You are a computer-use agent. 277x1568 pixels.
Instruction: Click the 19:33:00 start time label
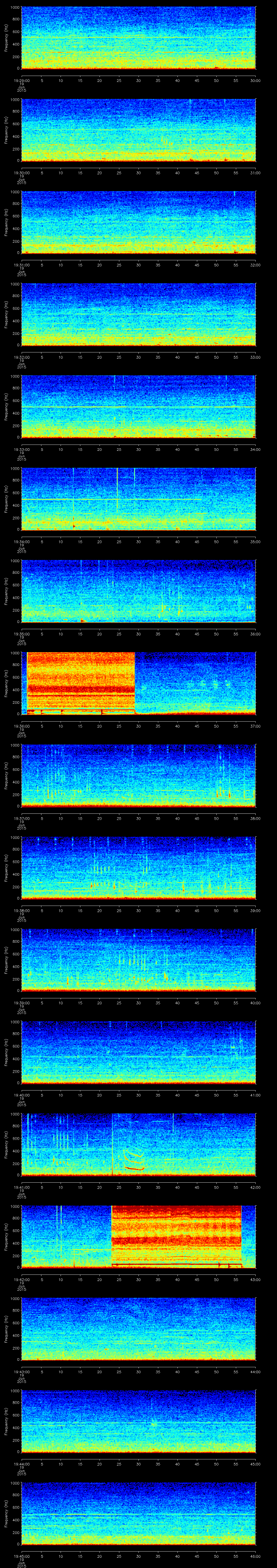click(x=21, y=449)
